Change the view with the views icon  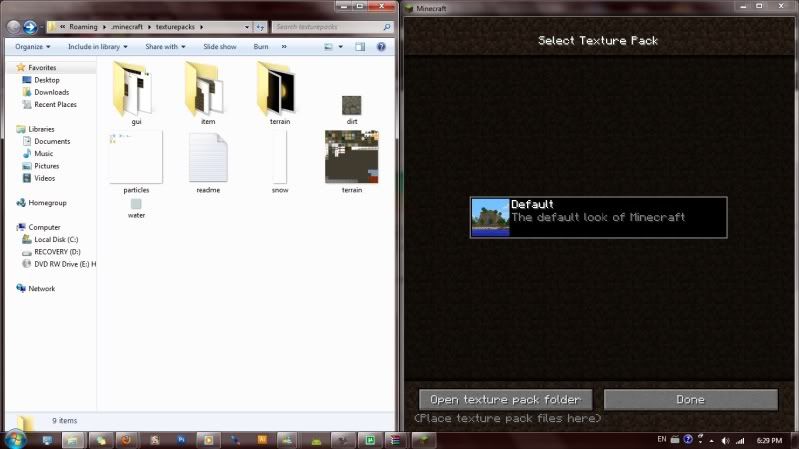[x=328, y=47]
